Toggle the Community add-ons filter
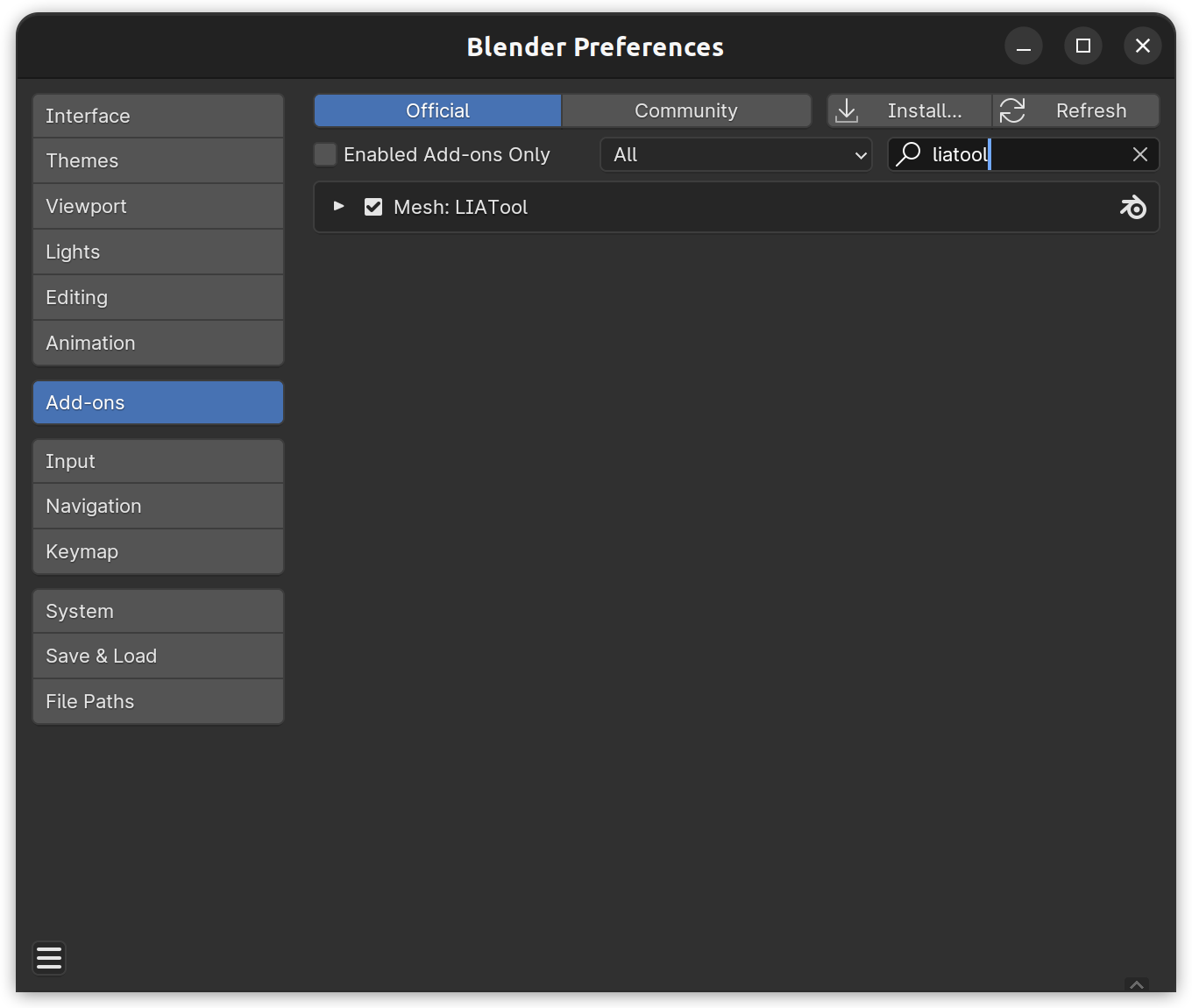 pyautogui.click(x=686, y=110)
